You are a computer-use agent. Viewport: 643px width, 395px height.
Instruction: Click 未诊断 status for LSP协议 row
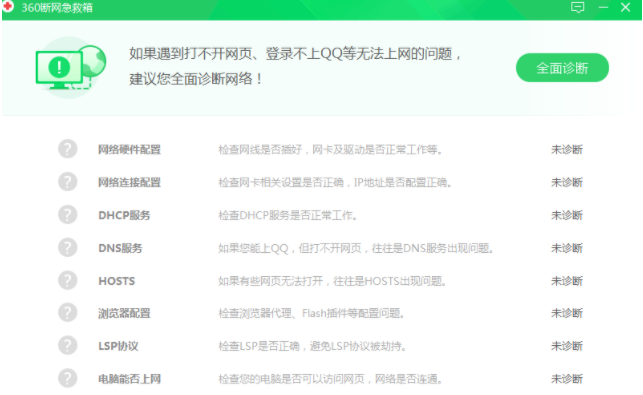[x=567, y=346]
